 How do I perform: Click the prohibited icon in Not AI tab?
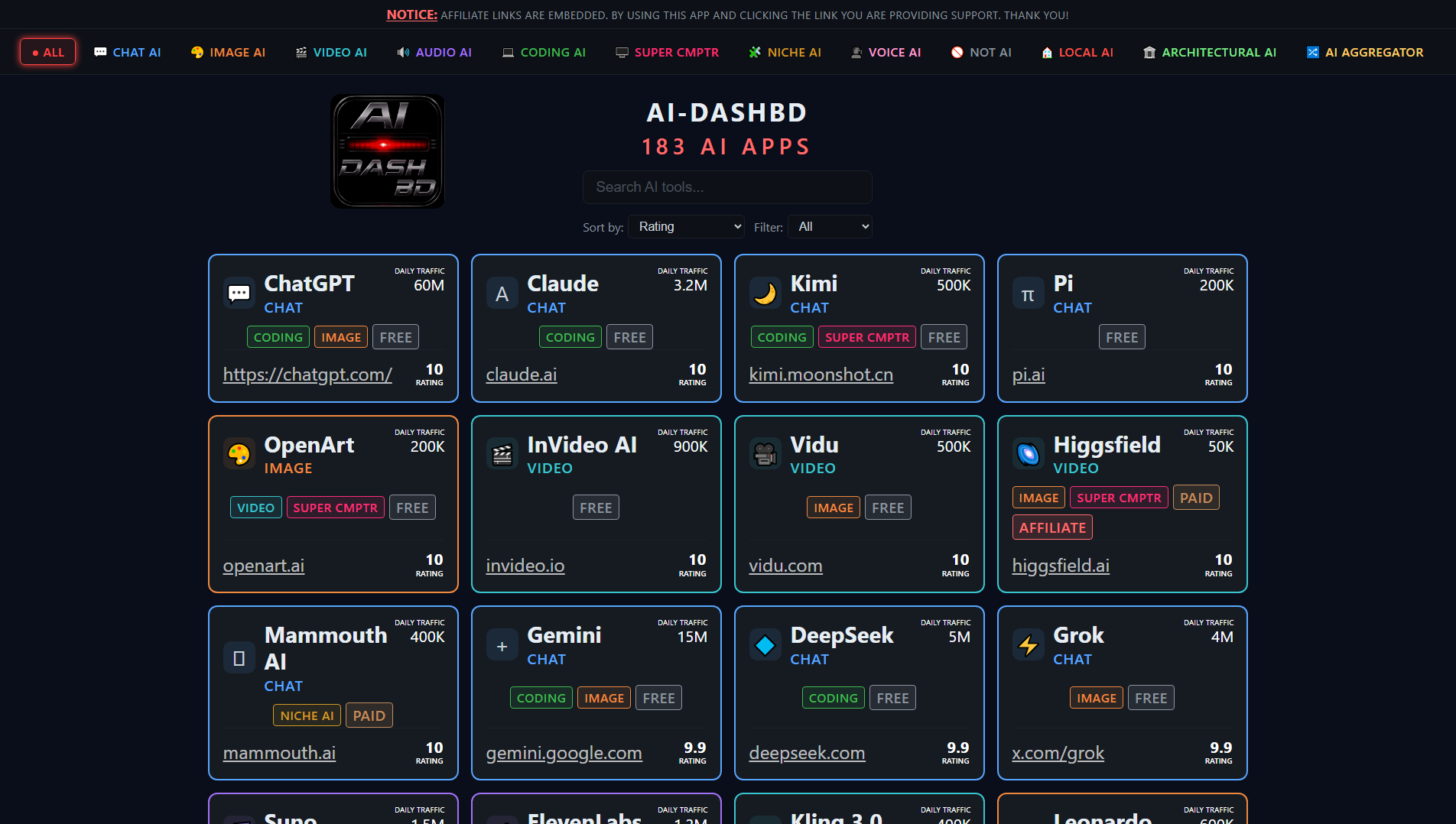coord(957,52)
